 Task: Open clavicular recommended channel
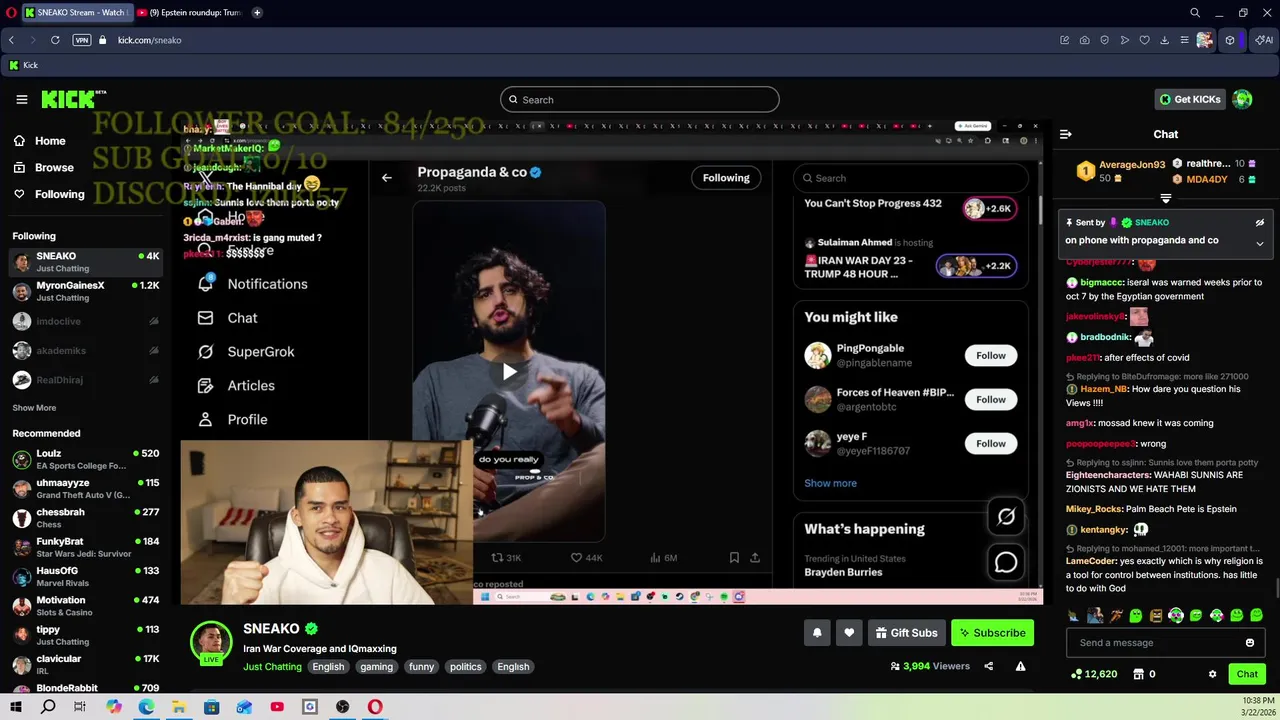coord(86,664)
